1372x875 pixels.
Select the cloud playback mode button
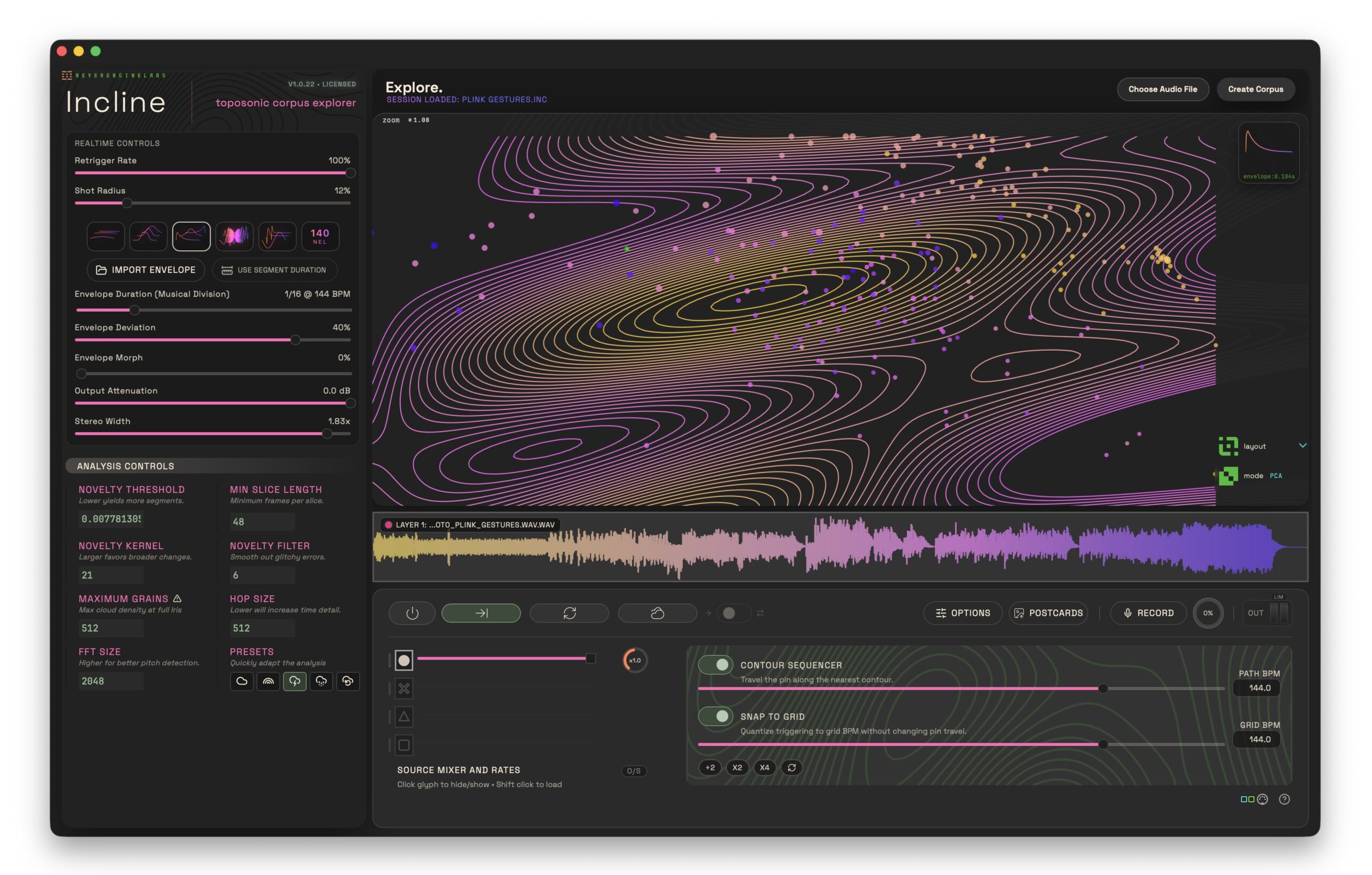[x=657, y=613]
